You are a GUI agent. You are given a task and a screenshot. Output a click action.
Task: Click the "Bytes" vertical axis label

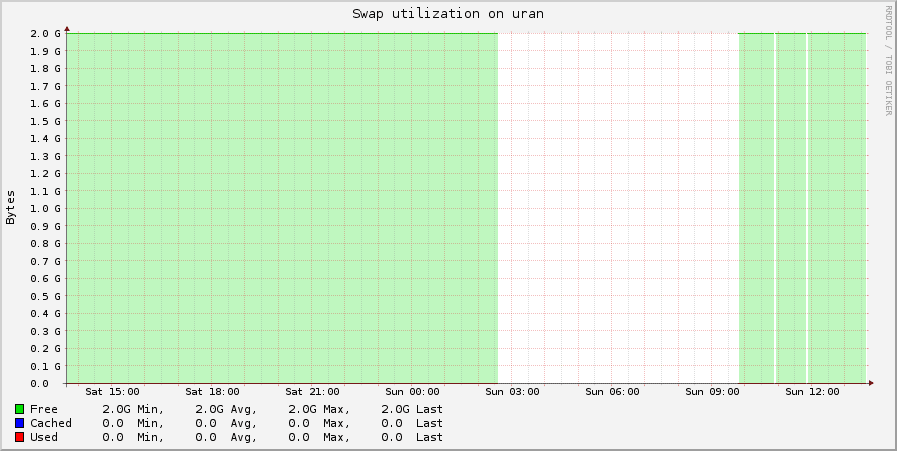click(11, 208)
